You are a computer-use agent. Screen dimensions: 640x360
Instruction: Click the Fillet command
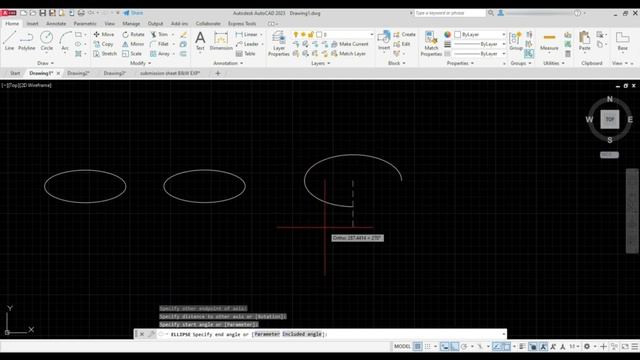coord(160,44)
